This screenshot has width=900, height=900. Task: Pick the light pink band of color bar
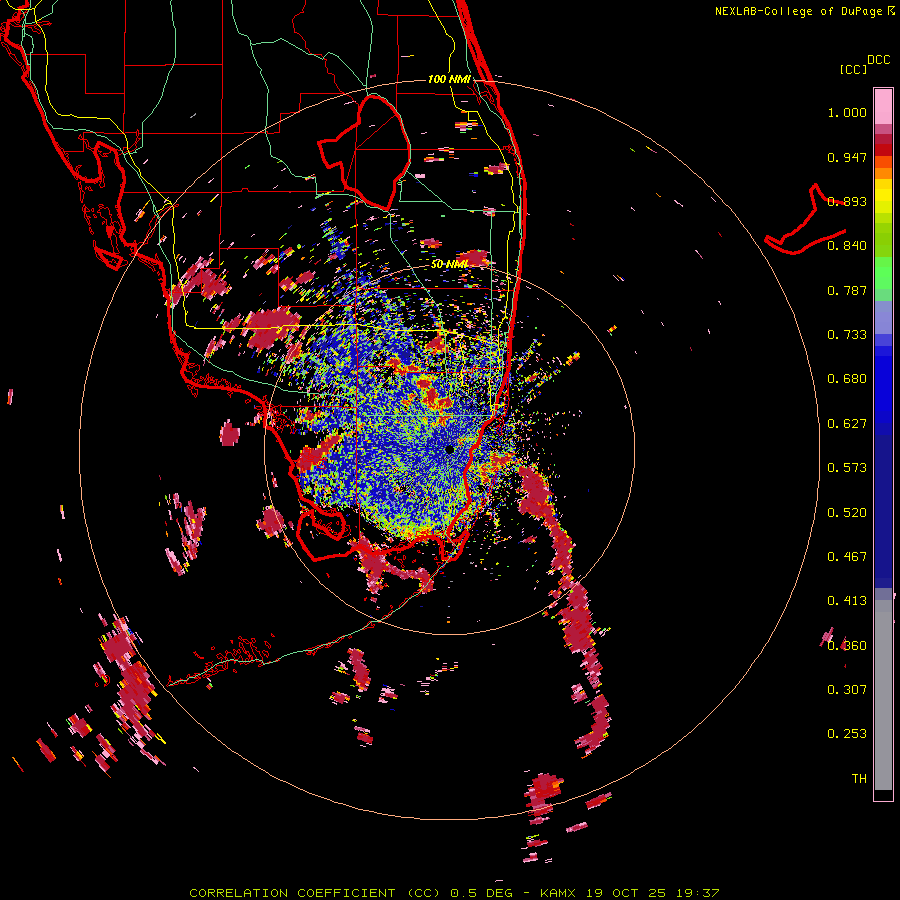[883, 107]
